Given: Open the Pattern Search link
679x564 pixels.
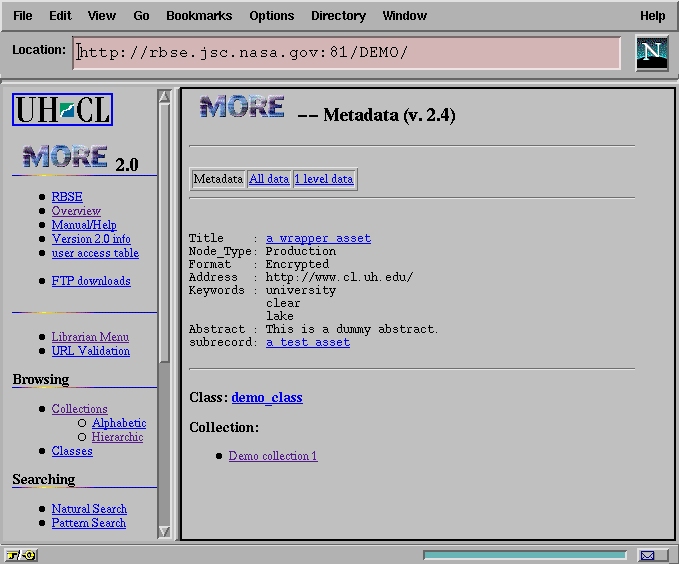Looking at the screenshot, I should [89, 523].
